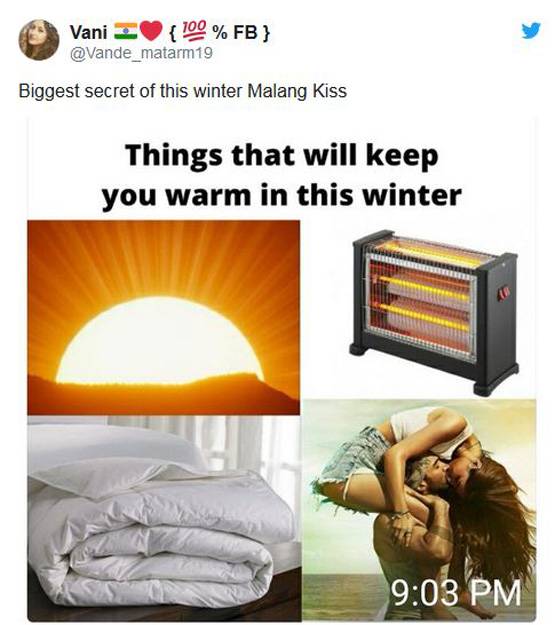The height and width of the screenshot is (625, 555).
Task: Click the words Malang Kiss in tweet
Action: [297, 91]
